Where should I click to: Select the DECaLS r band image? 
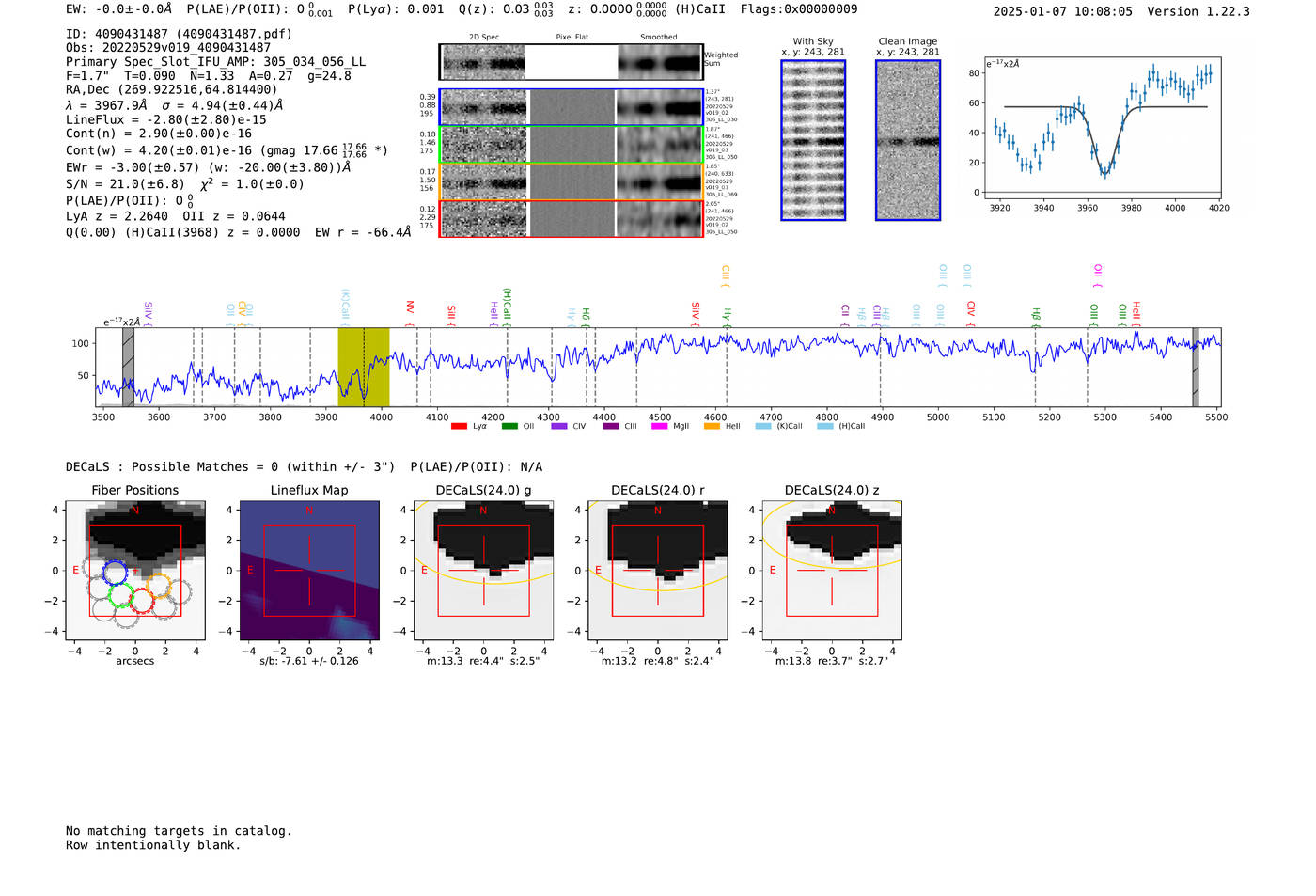point(657,570)
